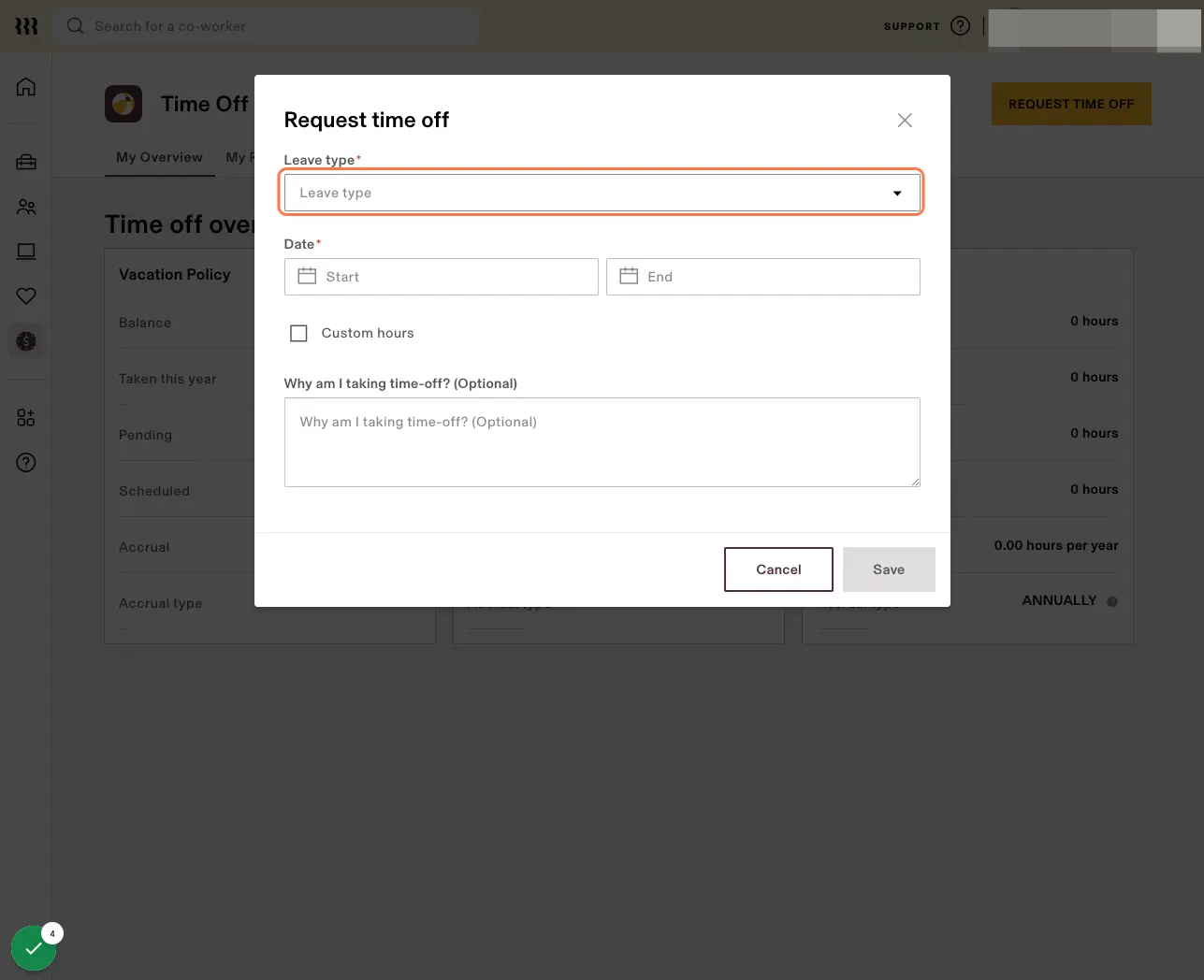Switch to the My Overview tab
The height and width of the screenshot is (980, 1204).
(159, 157)
